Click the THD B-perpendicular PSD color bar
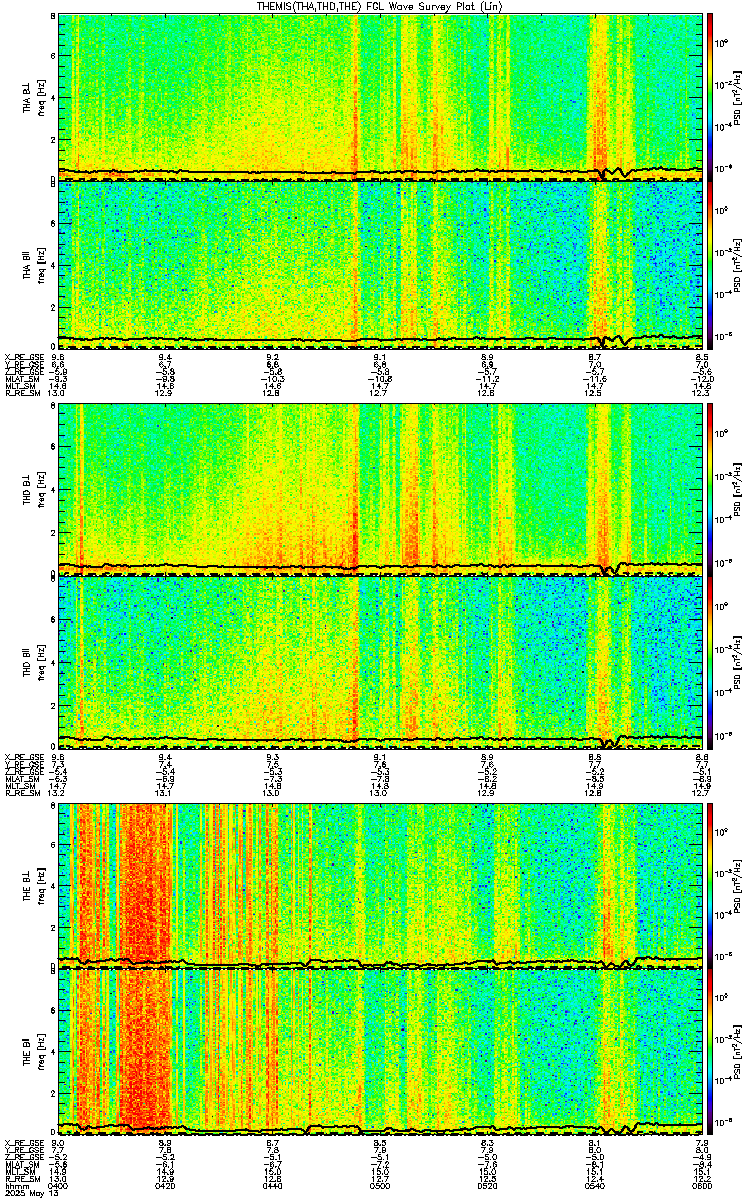The width and height of the screenshot is (750, 1200). 710,490
